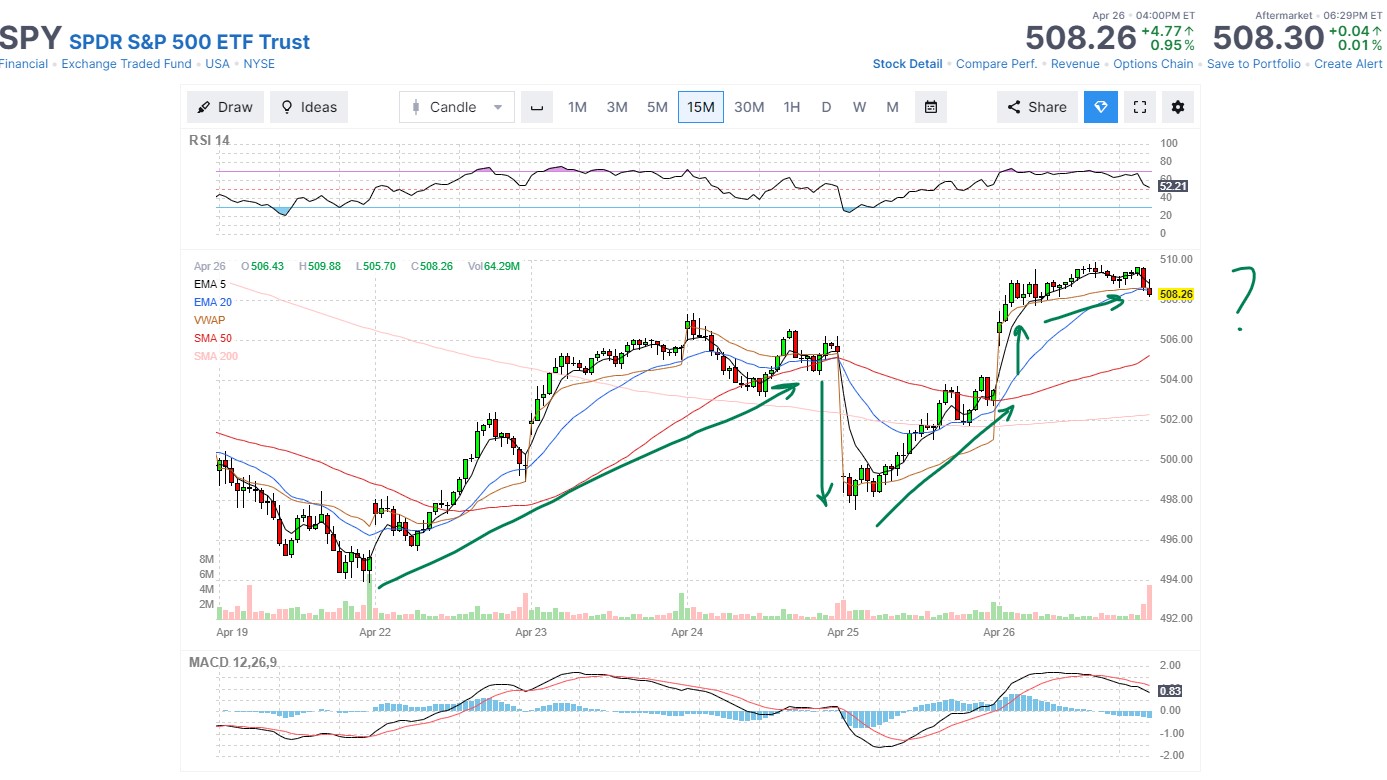Click Save to Portfolio link
Screen dimensions: 1387x780
click(x=1254, y=64)
